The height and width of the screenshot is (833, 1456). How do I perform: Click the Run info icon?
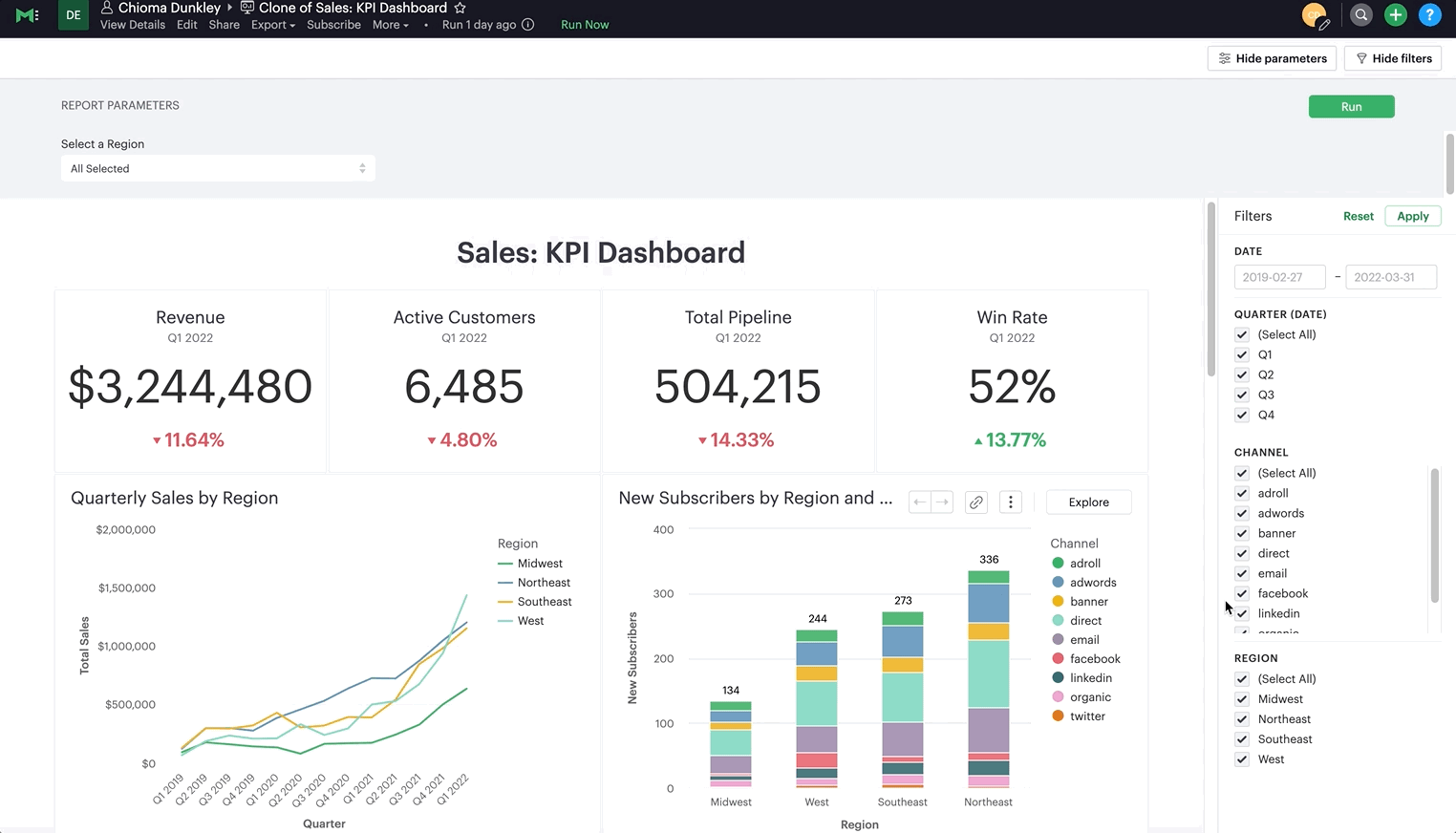click(x=528, y=25)
